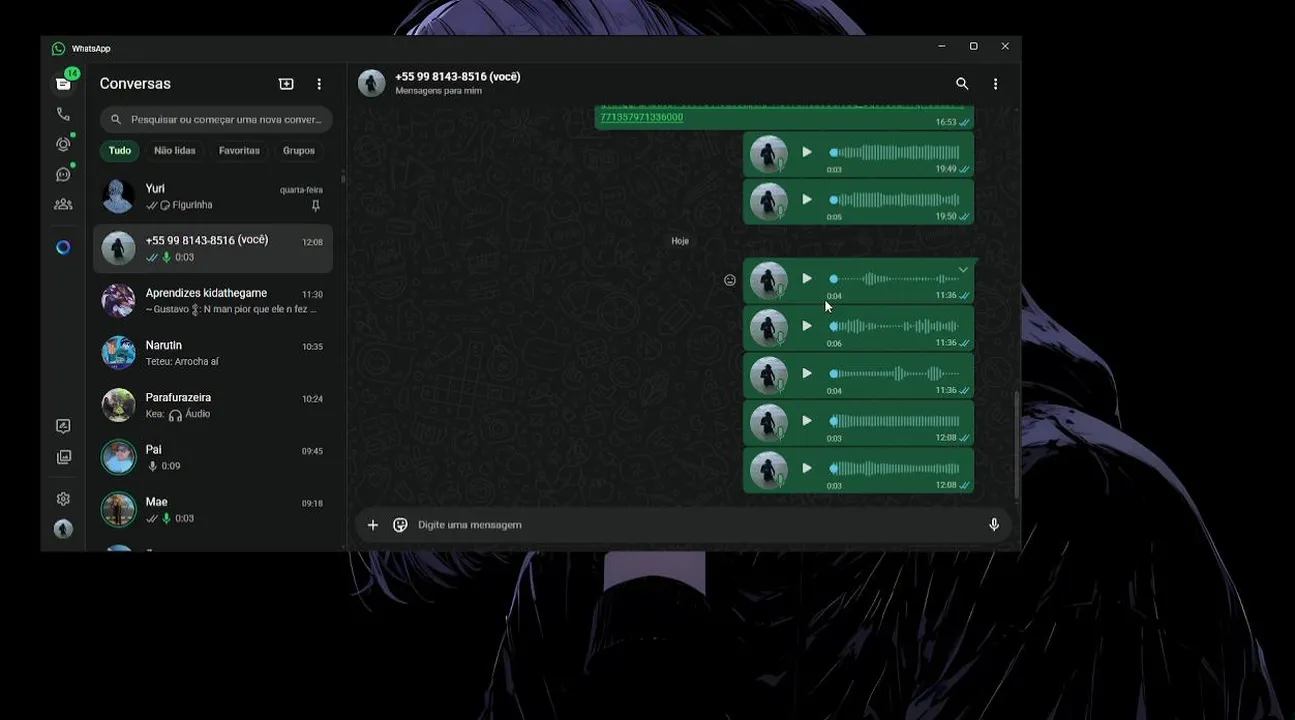Open the Chats section with 14 badge
1295x720 pixels.
(x=63, y=83)
